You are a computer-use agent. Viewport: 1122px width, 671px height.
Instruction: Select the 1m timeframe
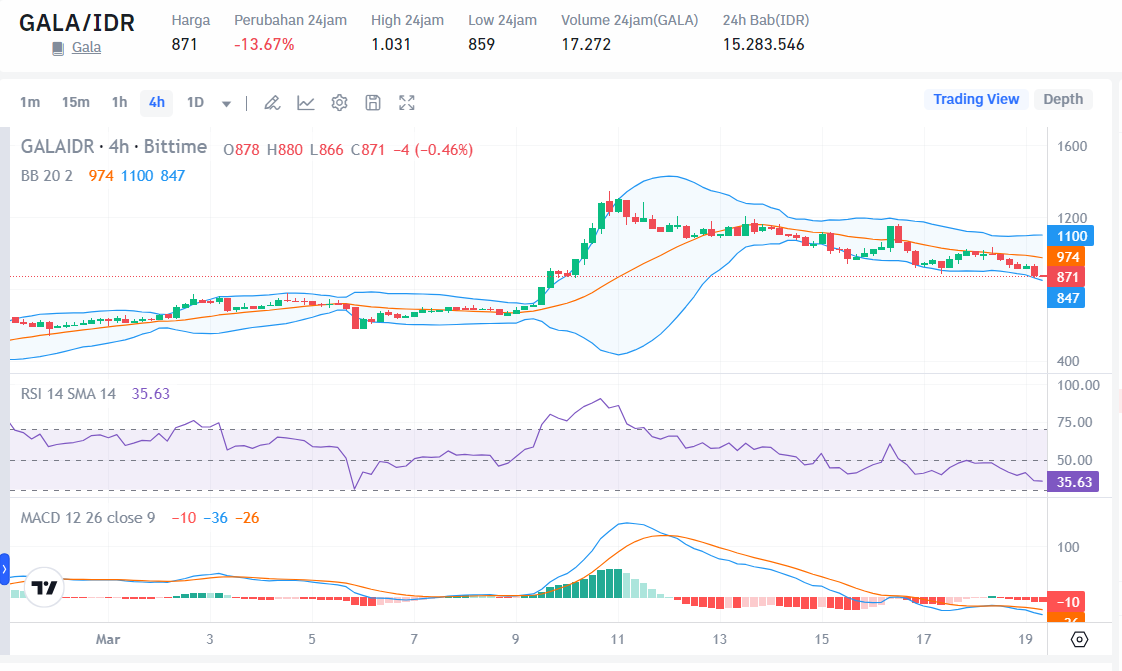click(x=30, y=102)
